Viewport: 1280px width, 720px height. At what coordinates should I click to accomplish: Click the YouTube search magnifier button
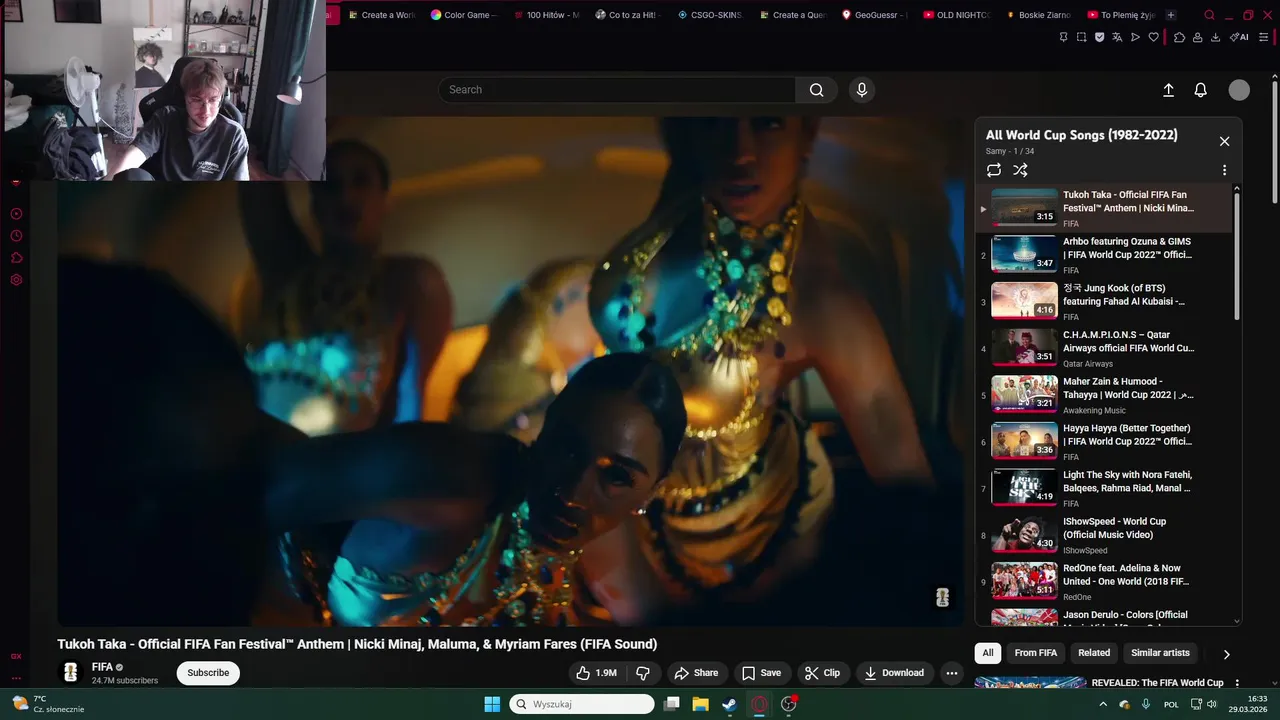click(817, 90)
